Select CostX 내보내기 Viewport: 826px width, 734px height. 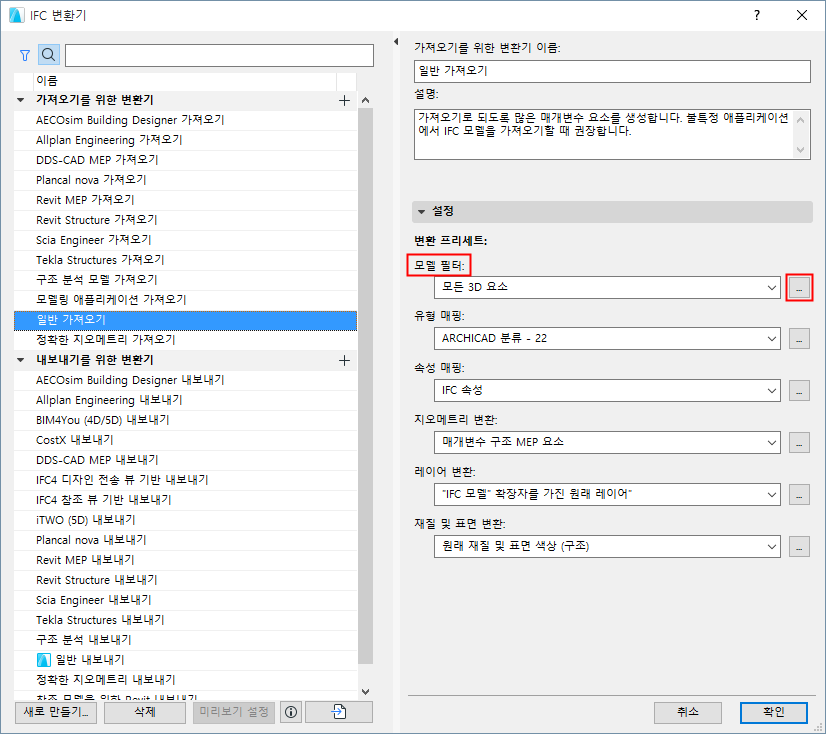tap(185, 441)
